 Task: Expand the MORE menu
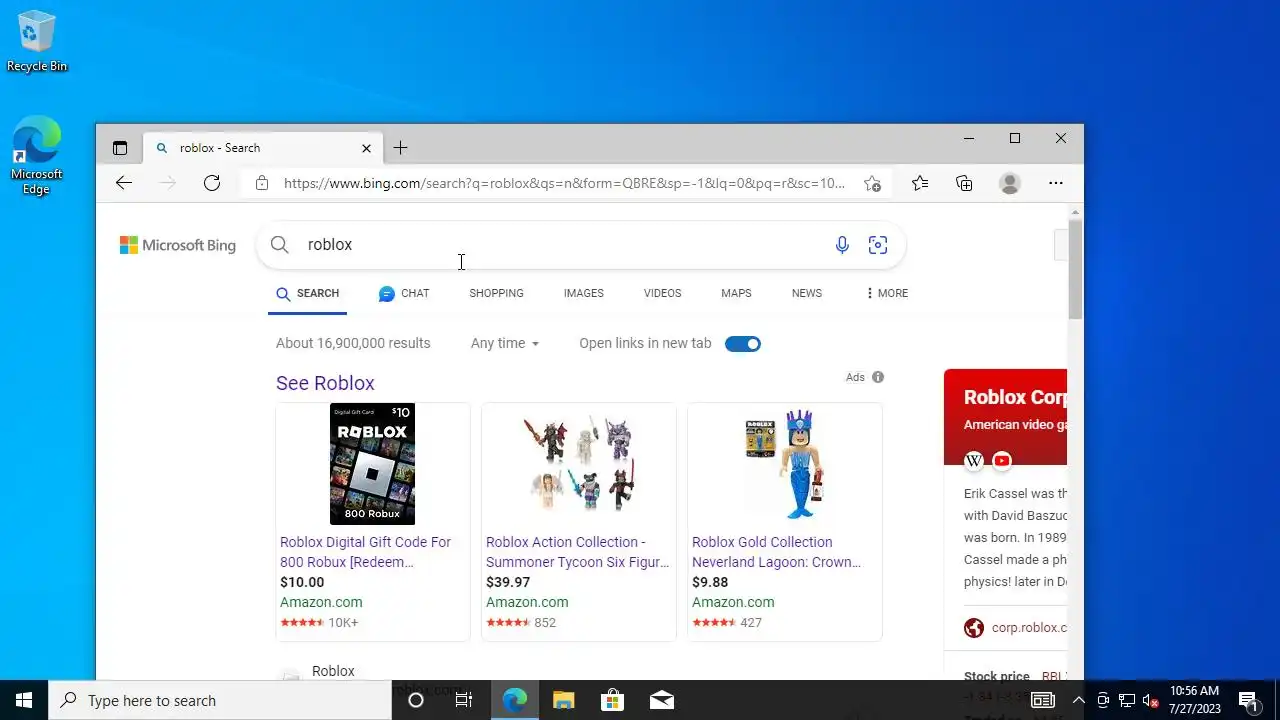pyautogui.click(x=887, y=293)
